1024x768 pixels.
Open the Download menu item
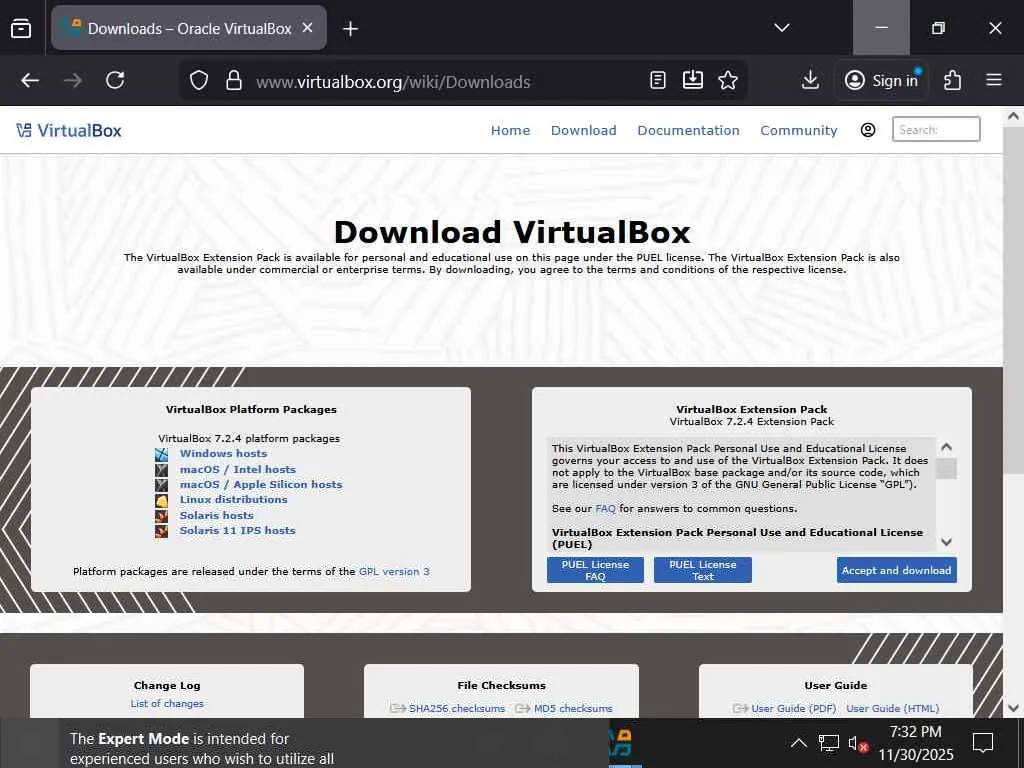click(x=583, y=131)
